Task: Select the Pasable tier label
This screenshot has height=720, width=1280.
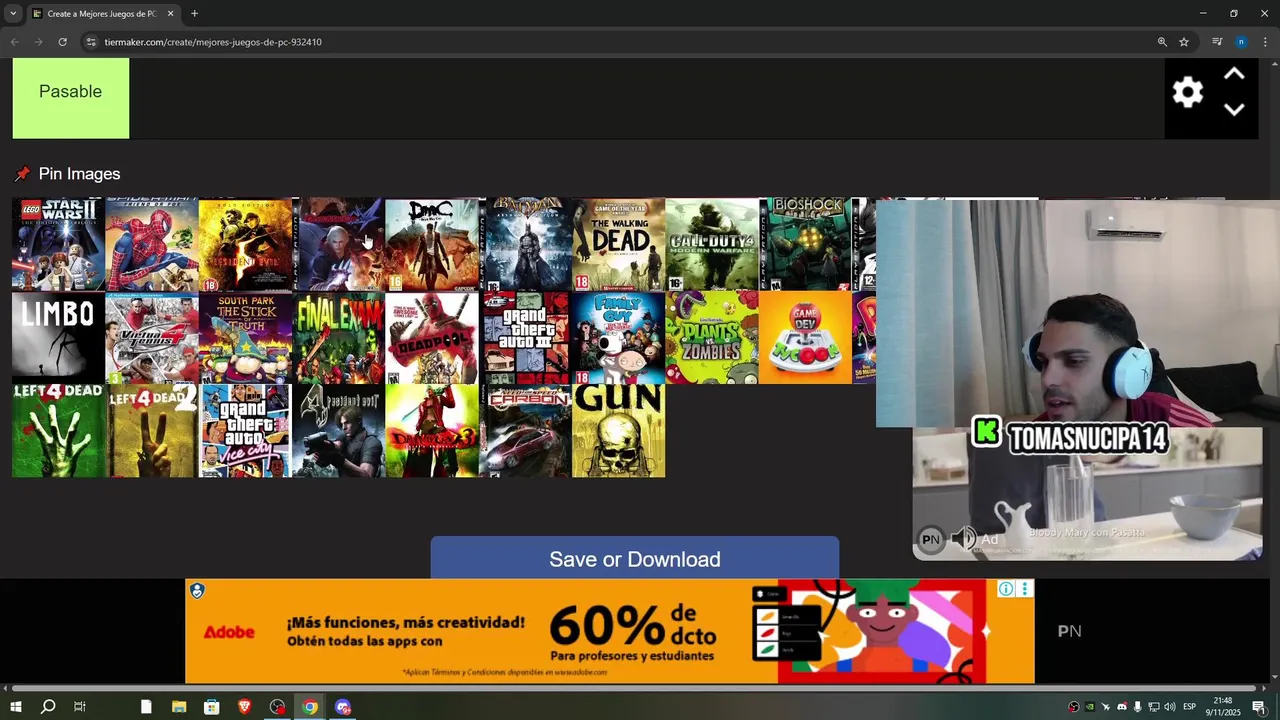Action: [70, 98]
